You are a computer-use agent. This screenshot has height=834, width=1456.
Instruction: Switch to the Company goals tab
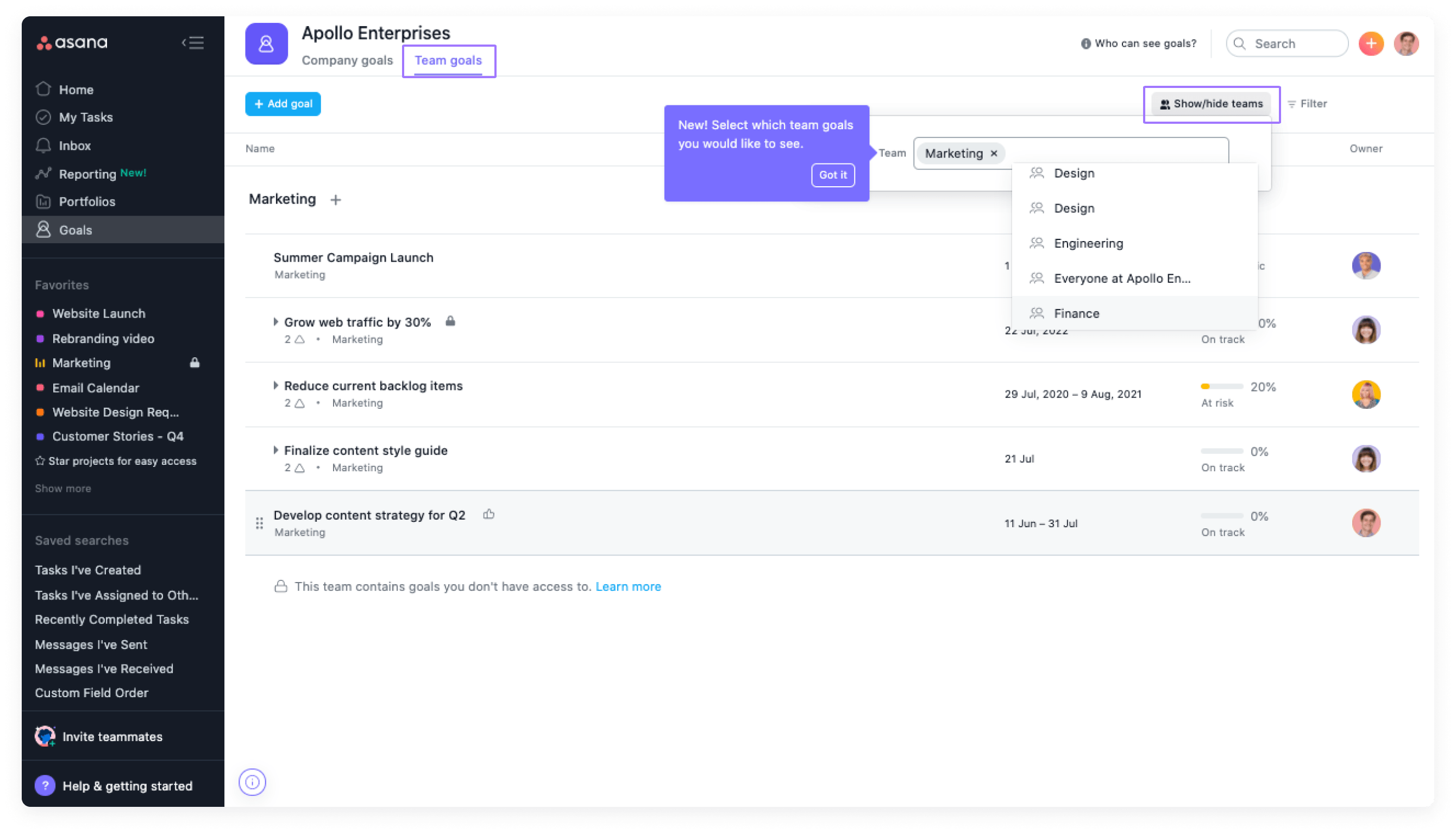347,60
